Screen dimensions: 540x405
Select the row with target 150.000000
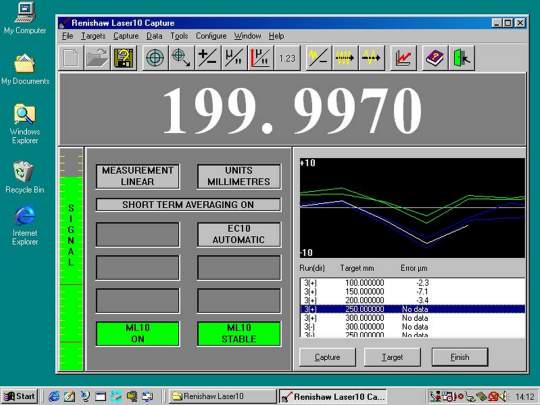tap(412, 292)
